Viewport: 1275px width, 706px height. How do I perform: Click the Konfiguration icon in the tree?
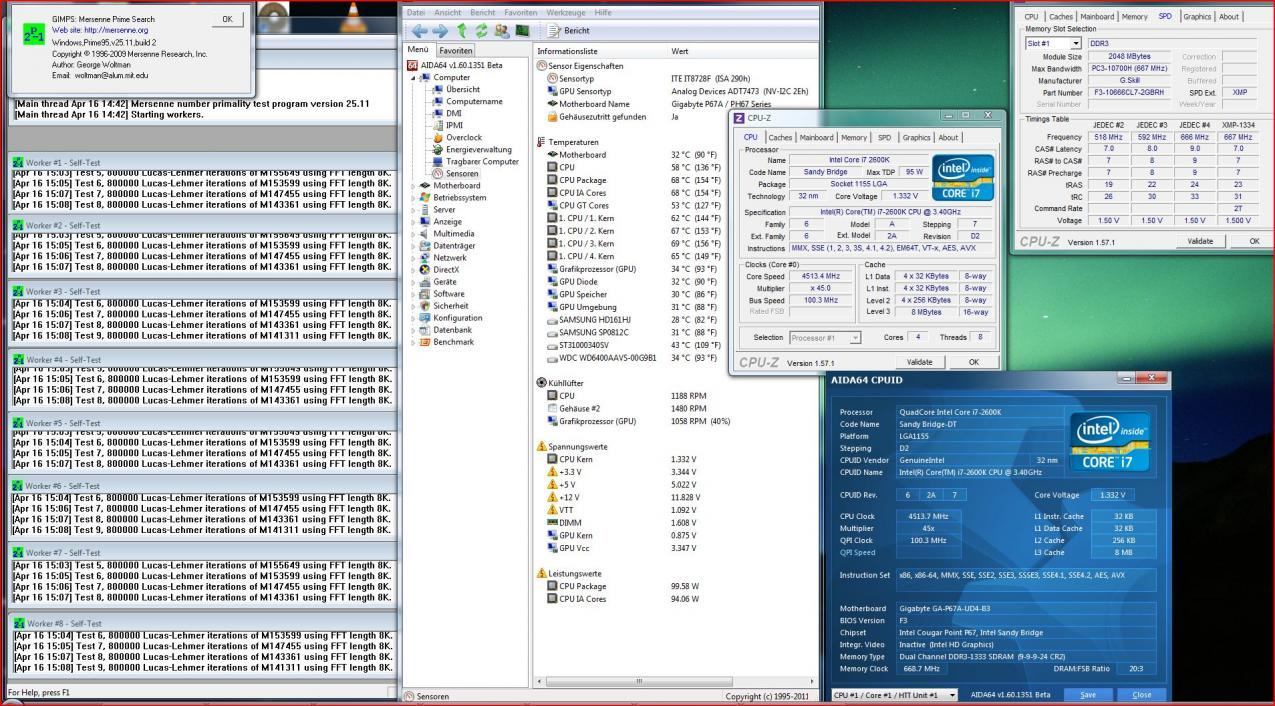pyautogui.click(x=425, y=317)
